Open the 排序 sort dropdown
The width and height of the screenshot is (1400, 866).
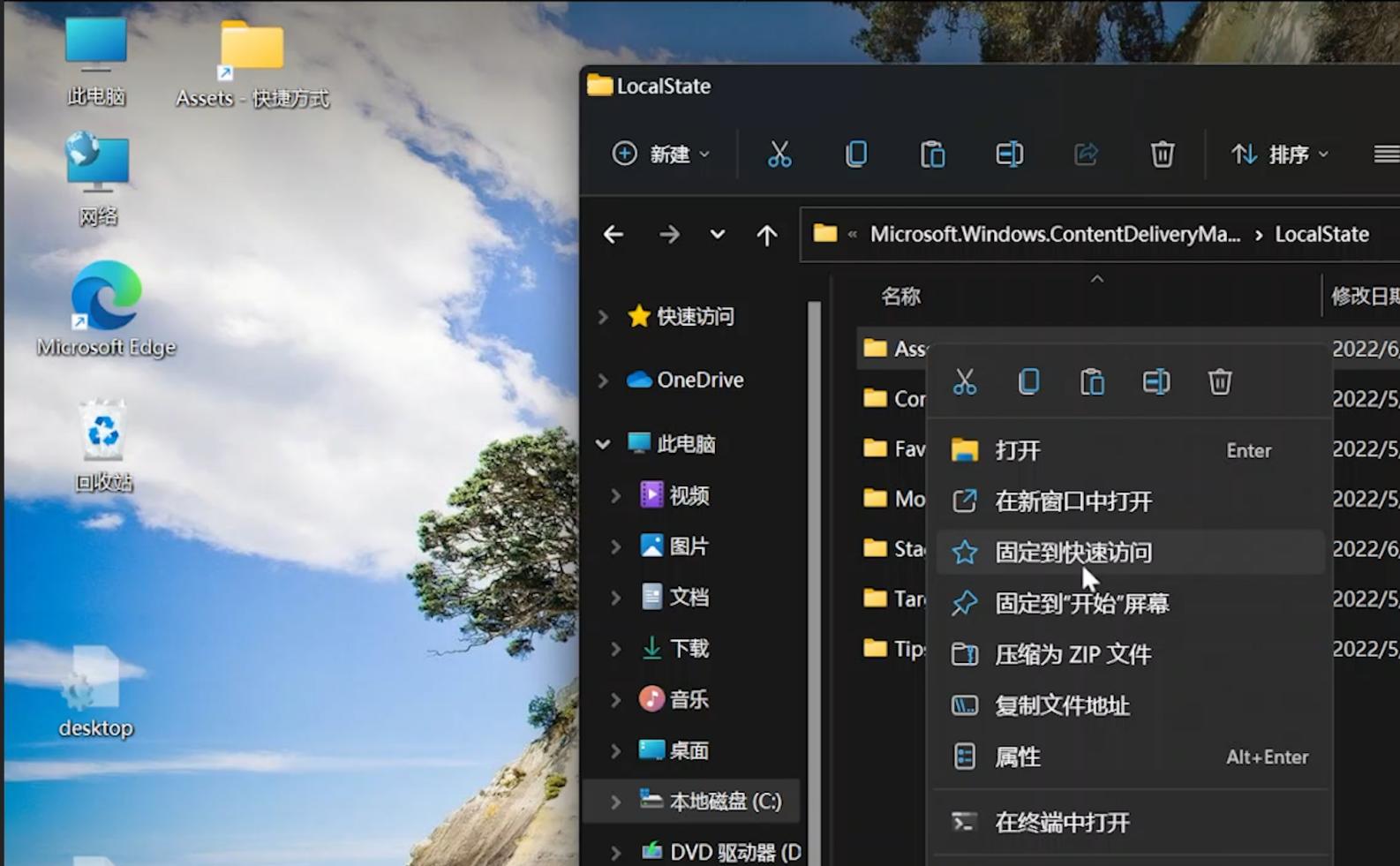coord(1280,154)
